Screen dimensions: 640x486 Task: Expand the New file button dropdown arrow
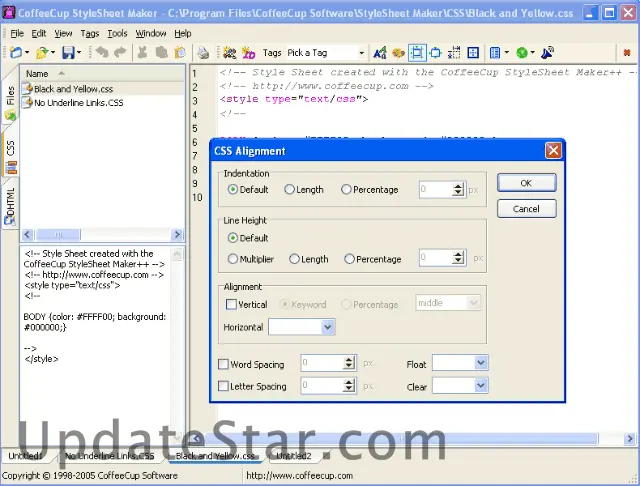coord(27,53)
